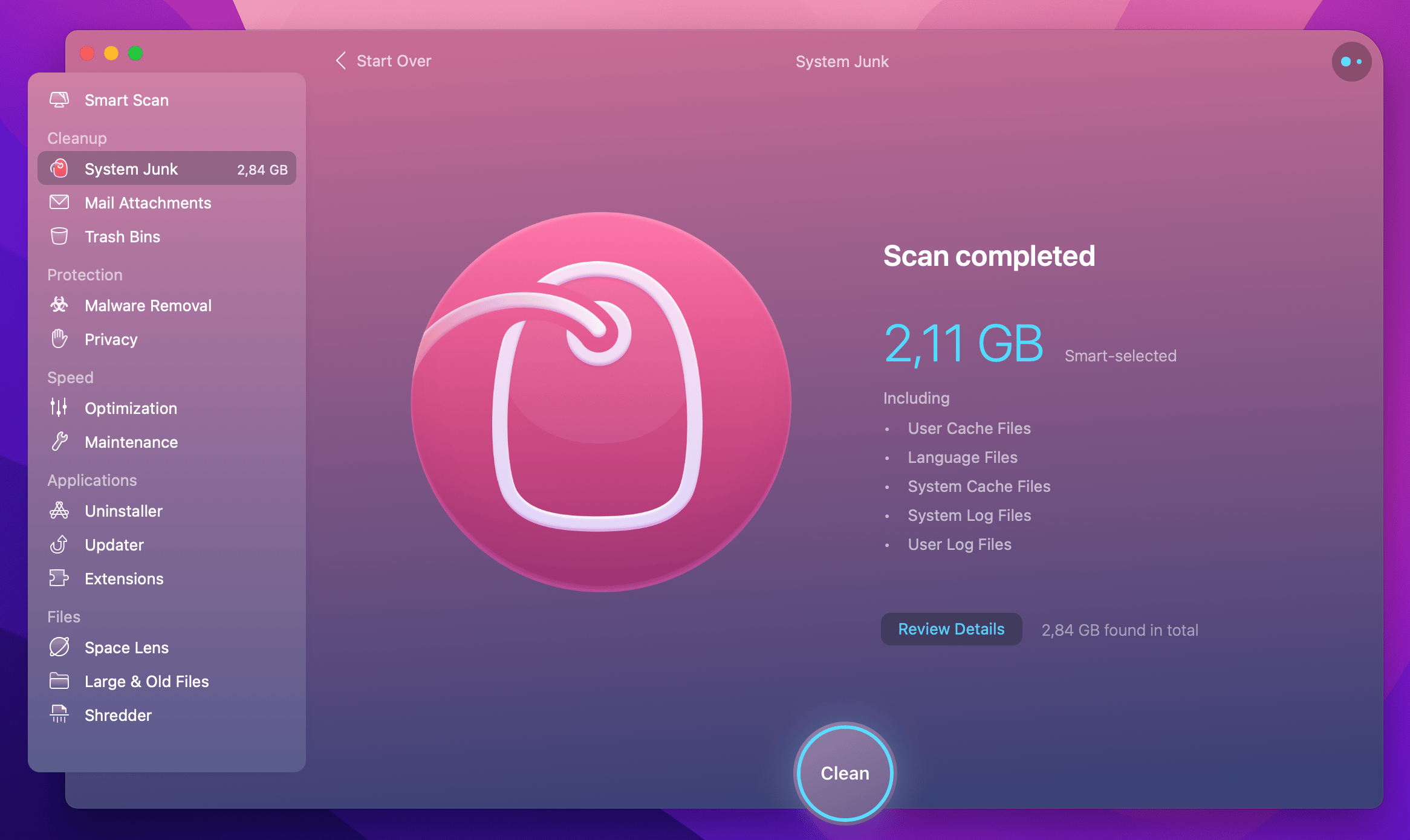Click the Privacy hand icon
The width and height of the screenshot is (1410, 840).
pyautogui.click(x=59, y=339)
